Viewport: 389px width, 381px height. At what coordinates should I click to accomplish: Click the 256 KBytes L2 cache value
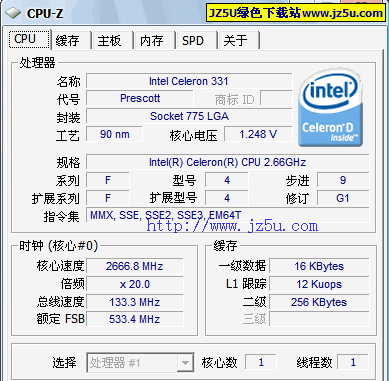[x=319, y=302]
